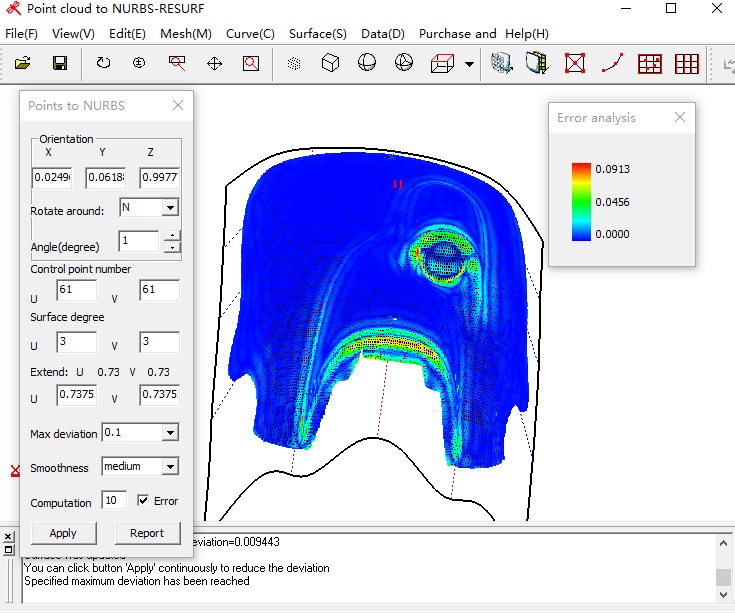Open the Rotate around dropdown
This screenshot has width=735, height=613.
170,208
